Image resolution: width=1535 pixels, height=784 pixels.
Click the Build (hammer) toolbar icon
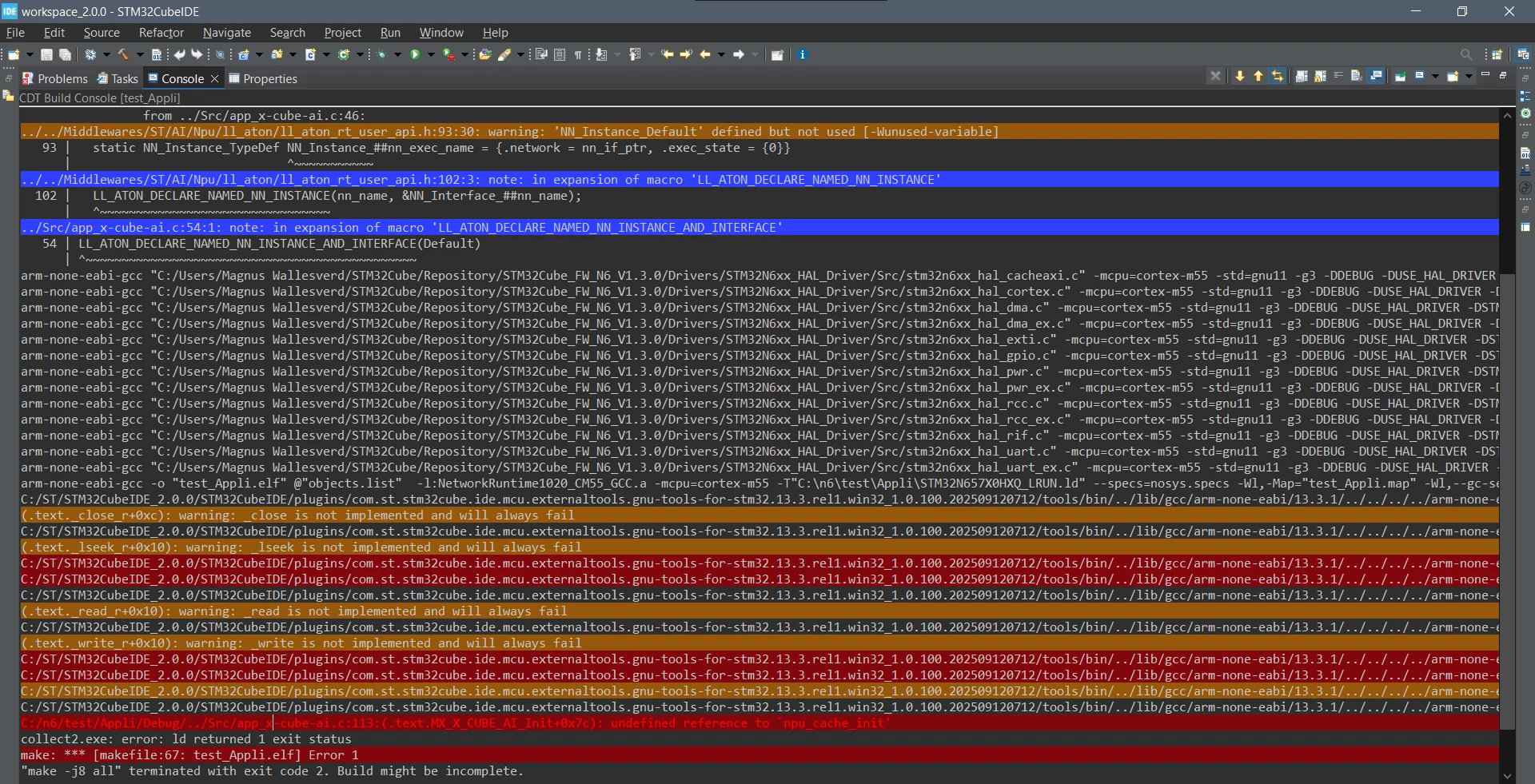coord(123,54)
